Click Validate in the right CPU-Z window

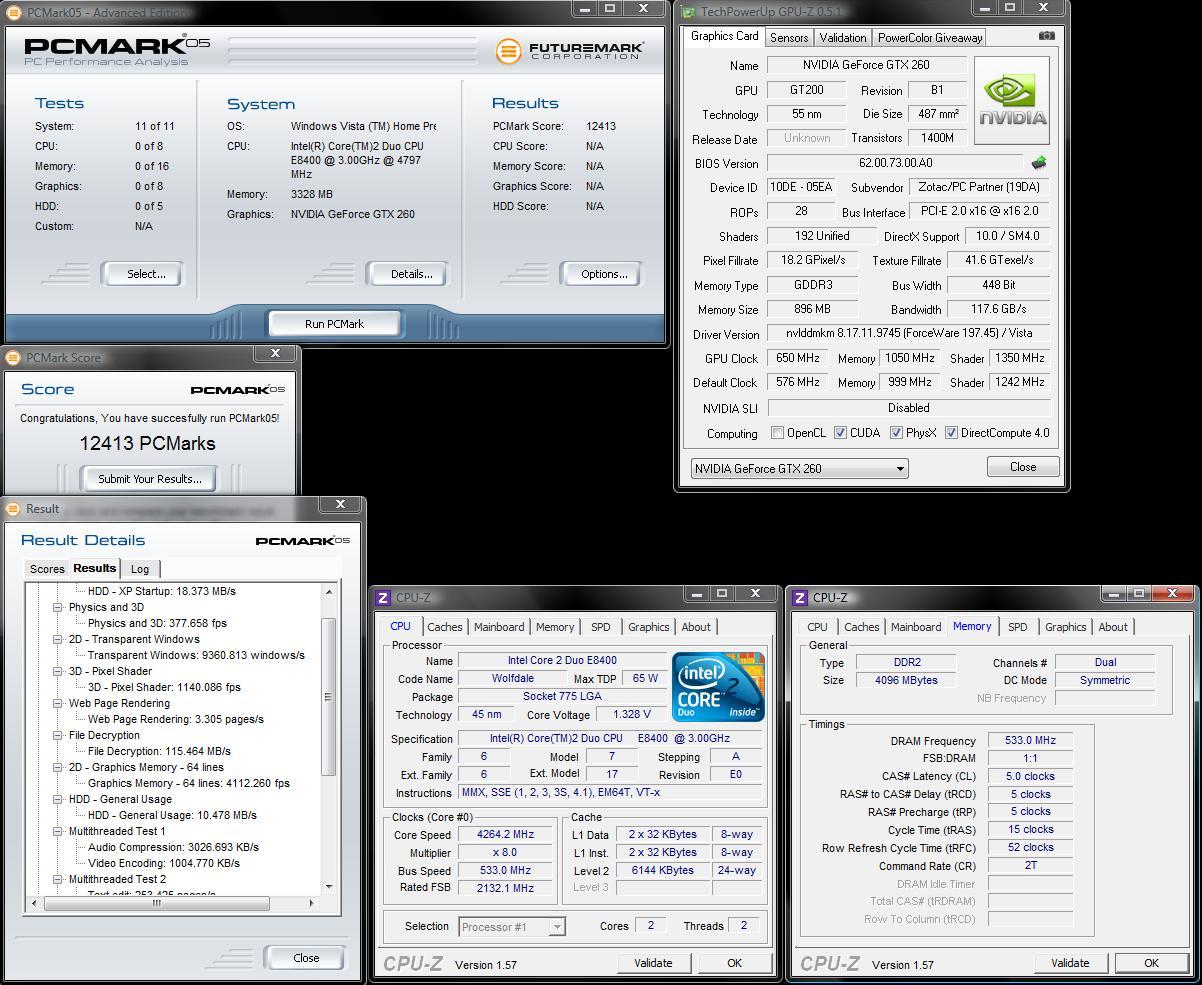(1070, 963)
